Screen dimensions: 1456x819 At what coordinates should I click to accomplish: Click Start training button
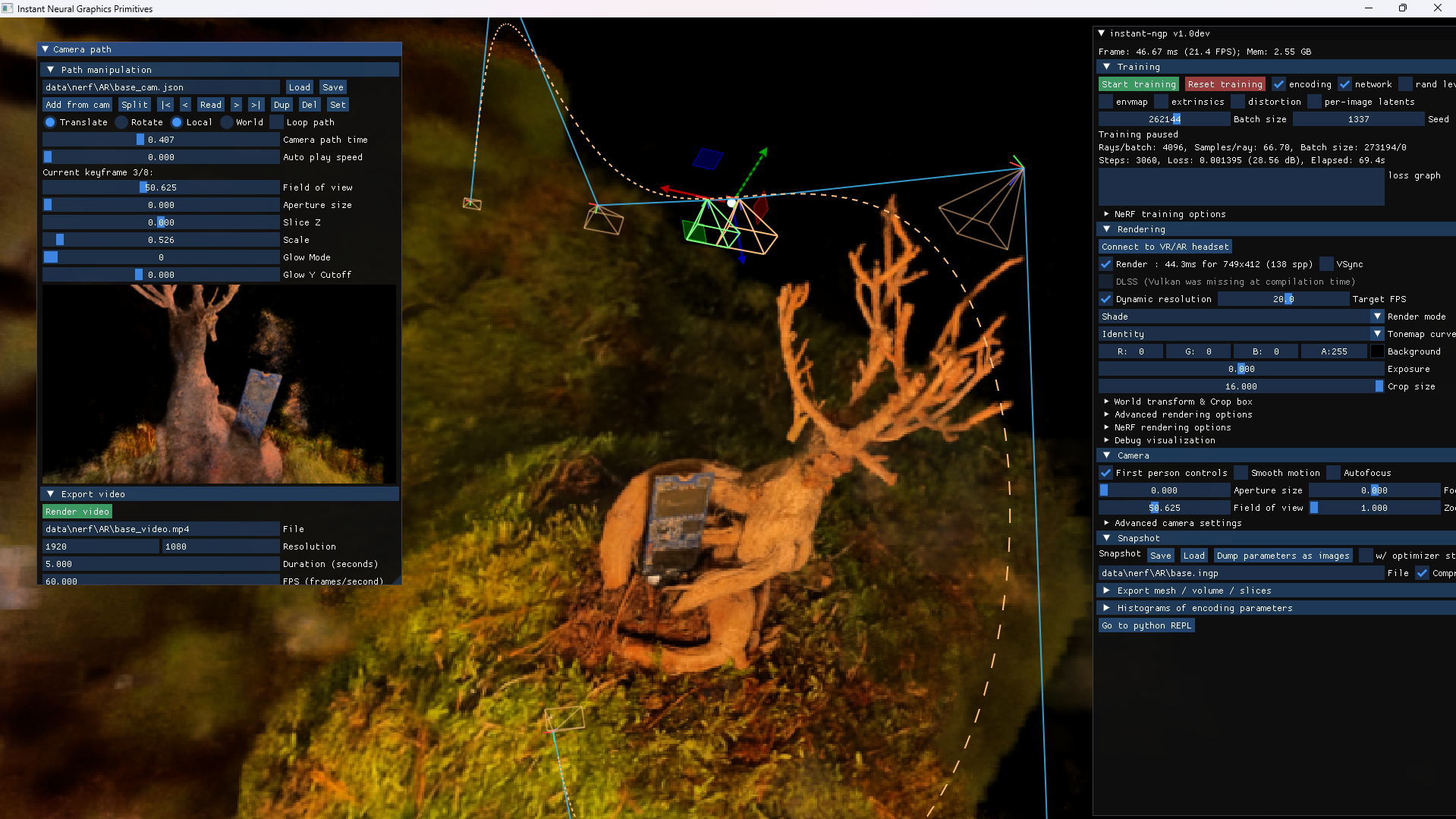tap(1139, 84)
